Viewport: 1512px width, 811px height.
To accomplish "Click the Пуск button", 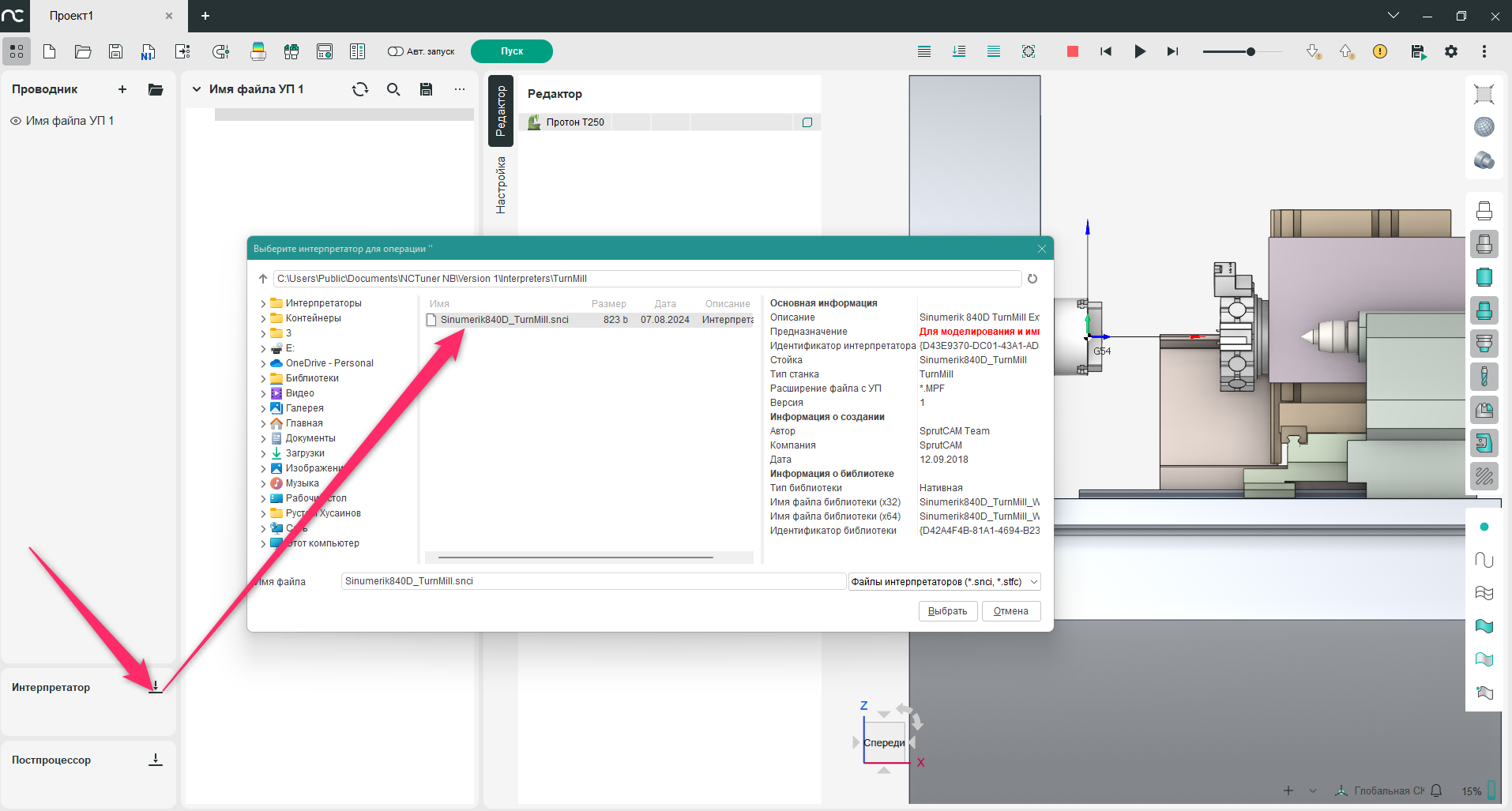I will (x=511, y=51).
